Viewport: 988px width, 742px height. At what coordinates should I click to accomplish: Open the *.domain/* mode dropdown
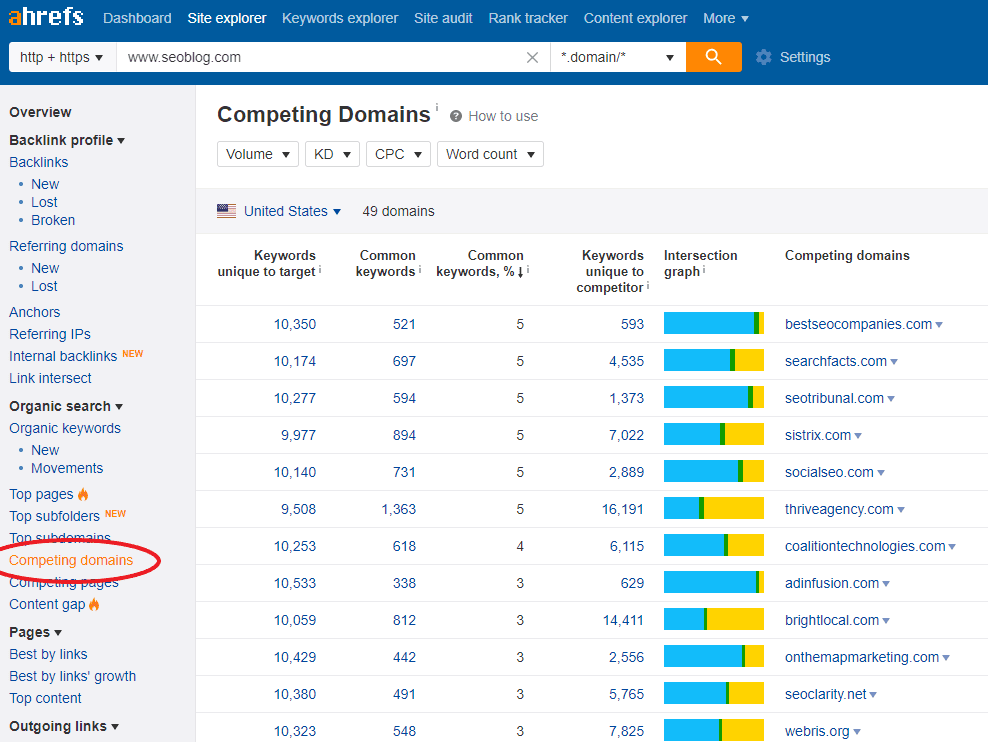tap(618, 57)
